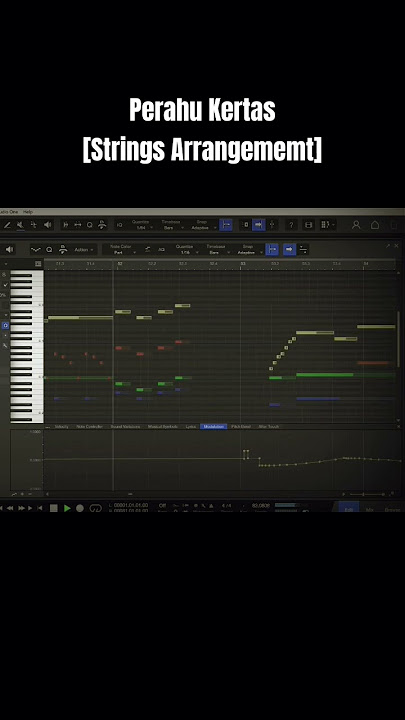Click the Fast Forward transport button
Screen dimensions: 405x720
click(22, 508)
